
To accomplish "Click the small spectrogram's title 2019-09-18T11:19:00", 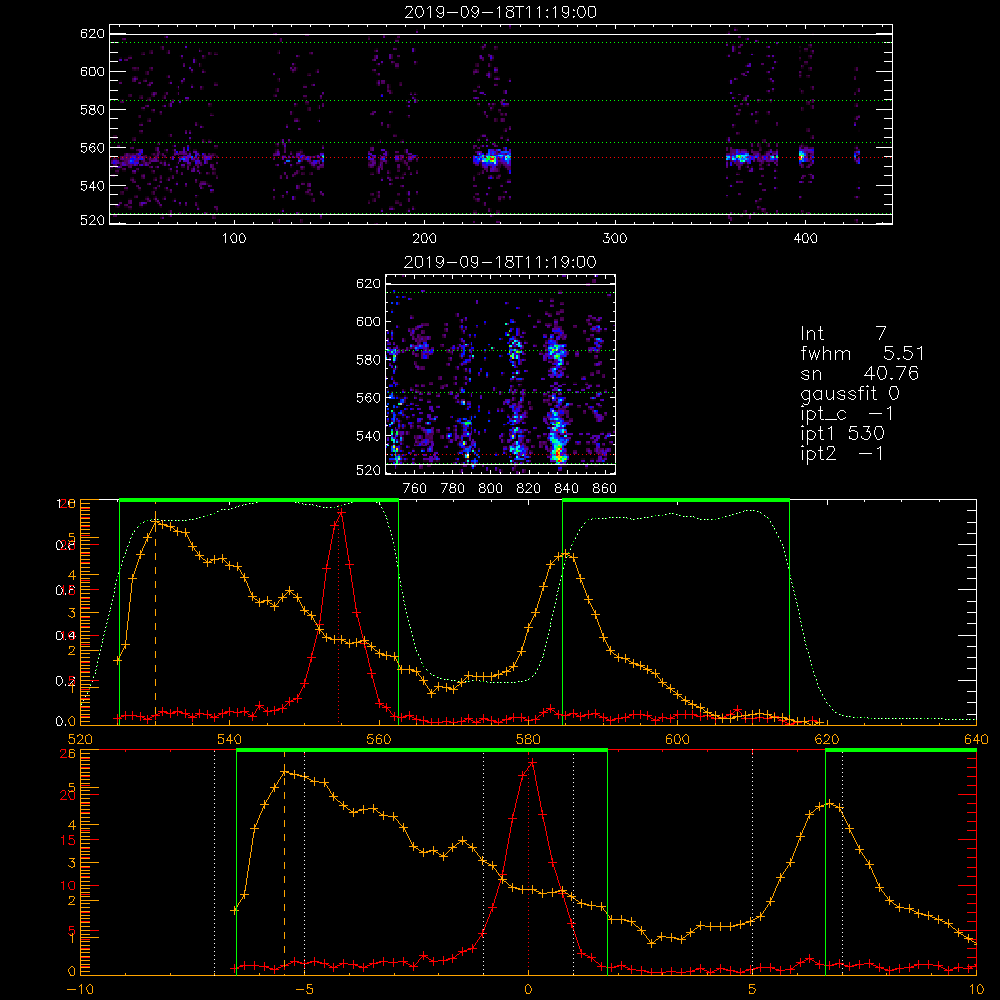I will (x=500, y=262).
